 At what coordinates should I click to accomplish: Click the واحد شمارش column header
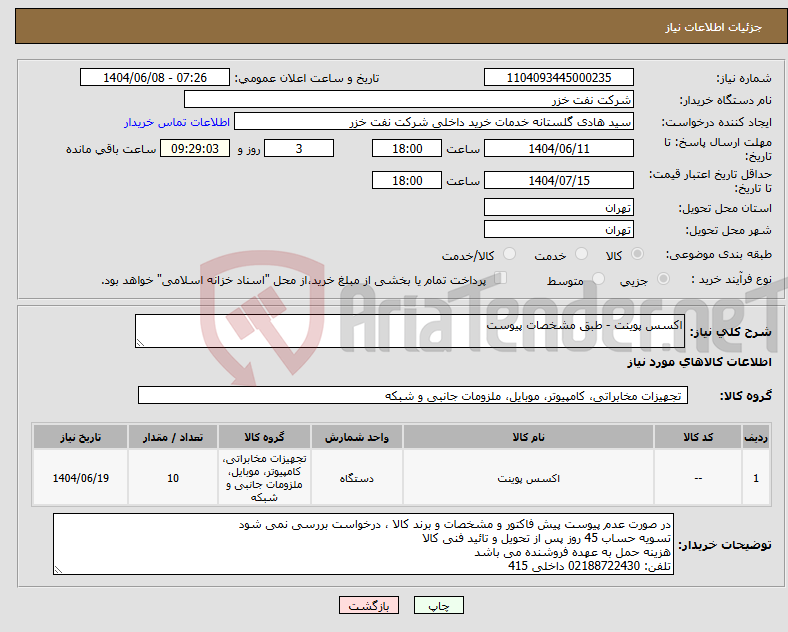click(x=357, y=437)
